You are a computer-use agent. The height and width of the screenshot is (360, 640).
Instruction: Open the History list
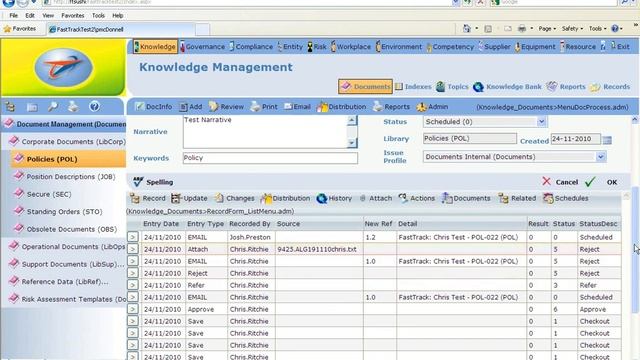(334, 198)
